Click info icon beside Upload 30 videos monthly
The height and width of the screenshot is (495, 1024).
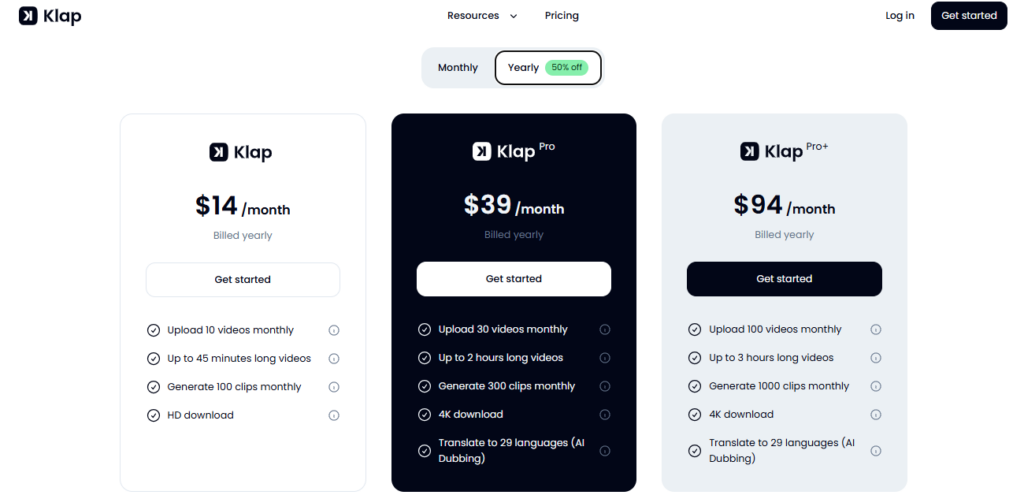[x=605, y=330]
